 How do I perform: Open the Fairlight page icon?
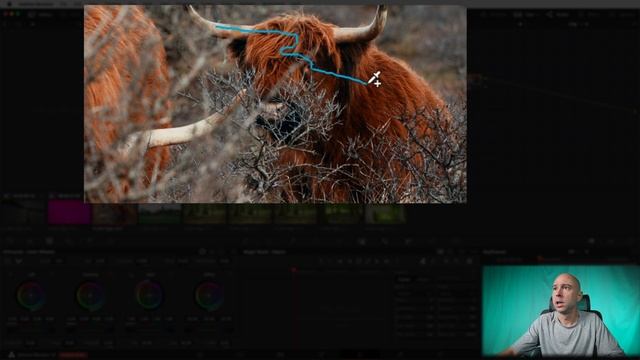400,355
